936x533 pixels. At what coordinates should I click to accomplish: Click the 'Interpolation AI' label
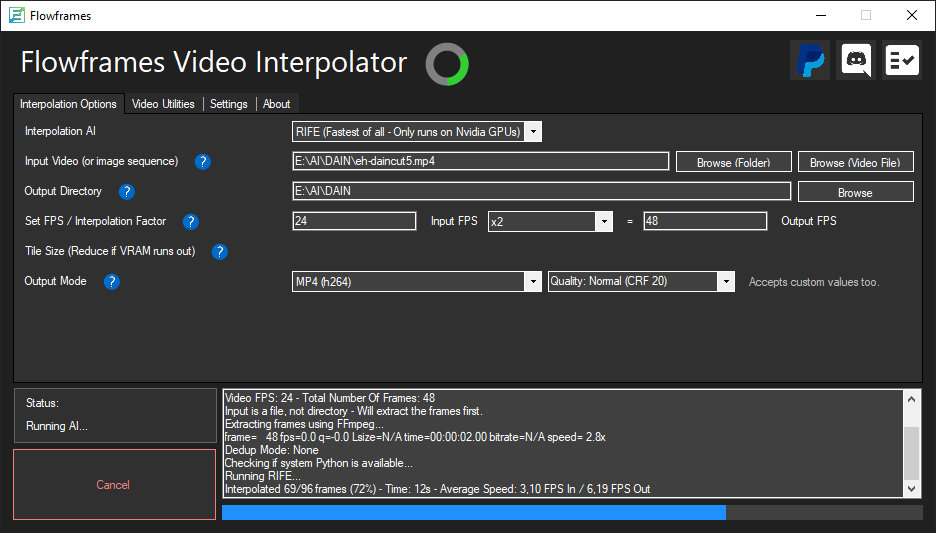pos(60,131)
